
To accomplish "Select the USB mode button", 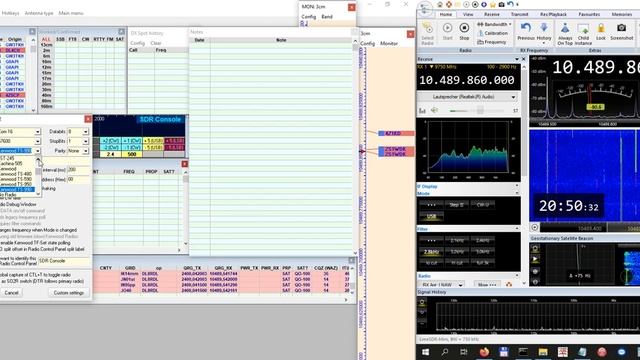I will point(431,216).
